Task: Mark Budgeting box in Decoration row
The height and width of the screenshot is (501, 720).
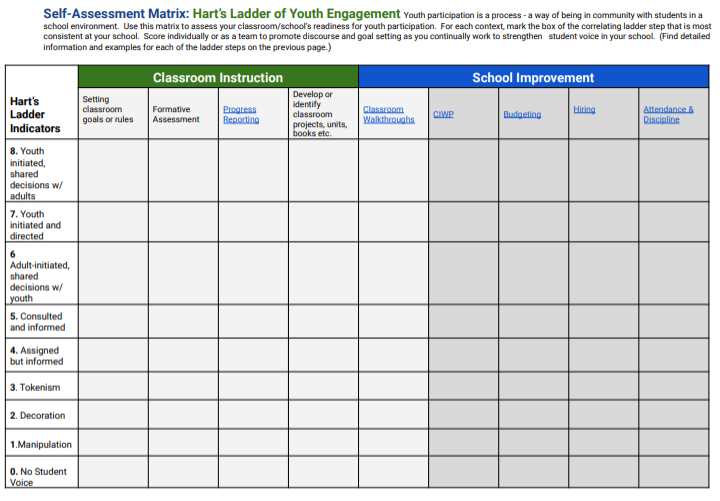Action: 534,415
